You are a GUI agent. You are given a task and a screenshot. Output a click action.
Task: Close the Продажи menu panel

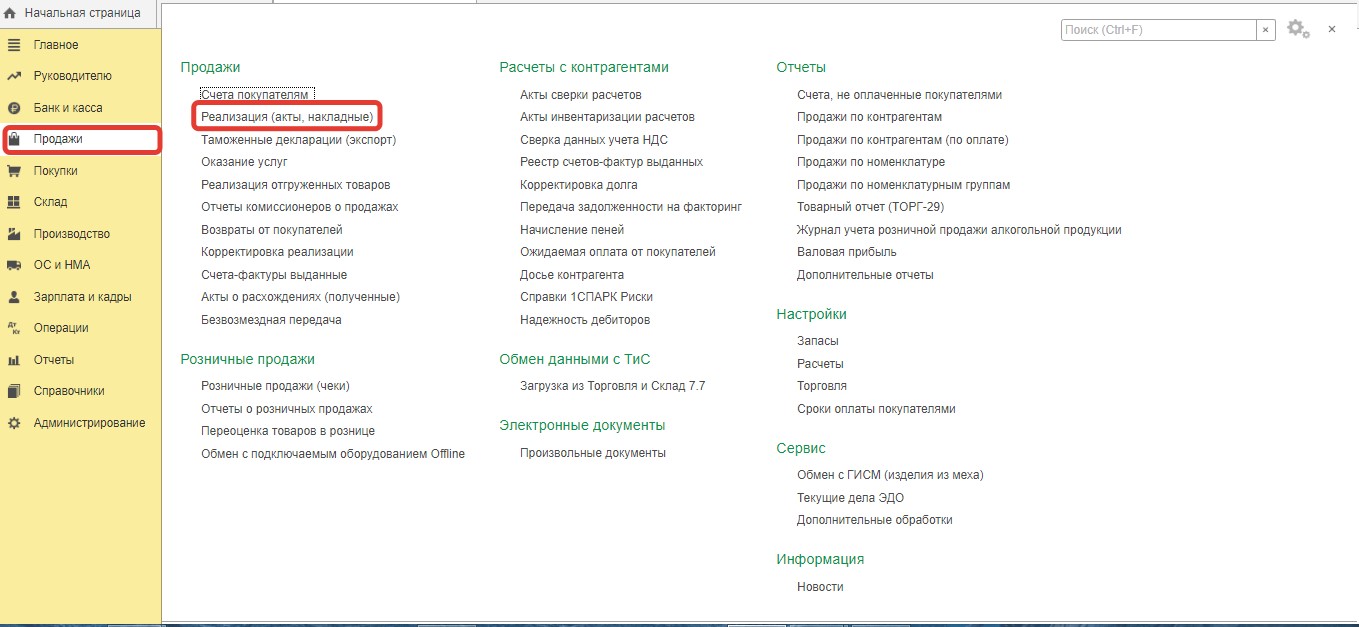[1332, 30]
